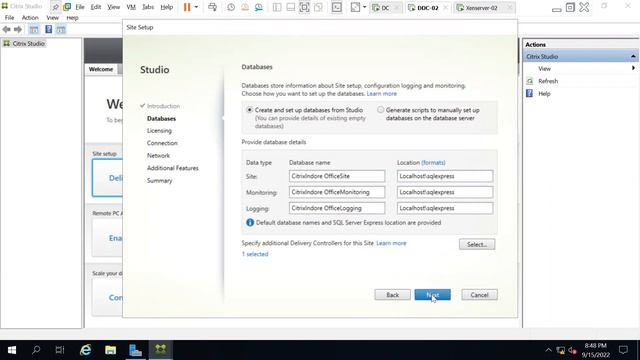Open File Explorer from taskbar

coord(110,350)
